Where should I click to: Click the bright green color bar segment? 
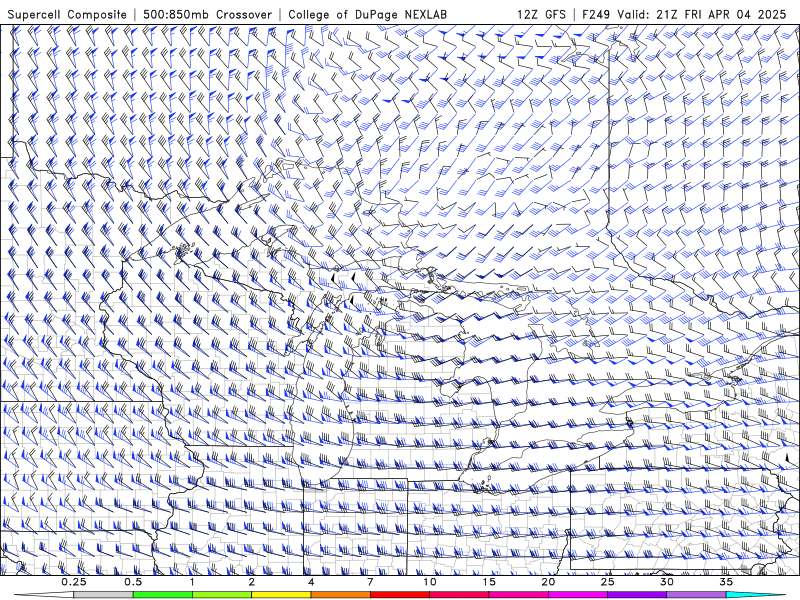tap(163, 595)
